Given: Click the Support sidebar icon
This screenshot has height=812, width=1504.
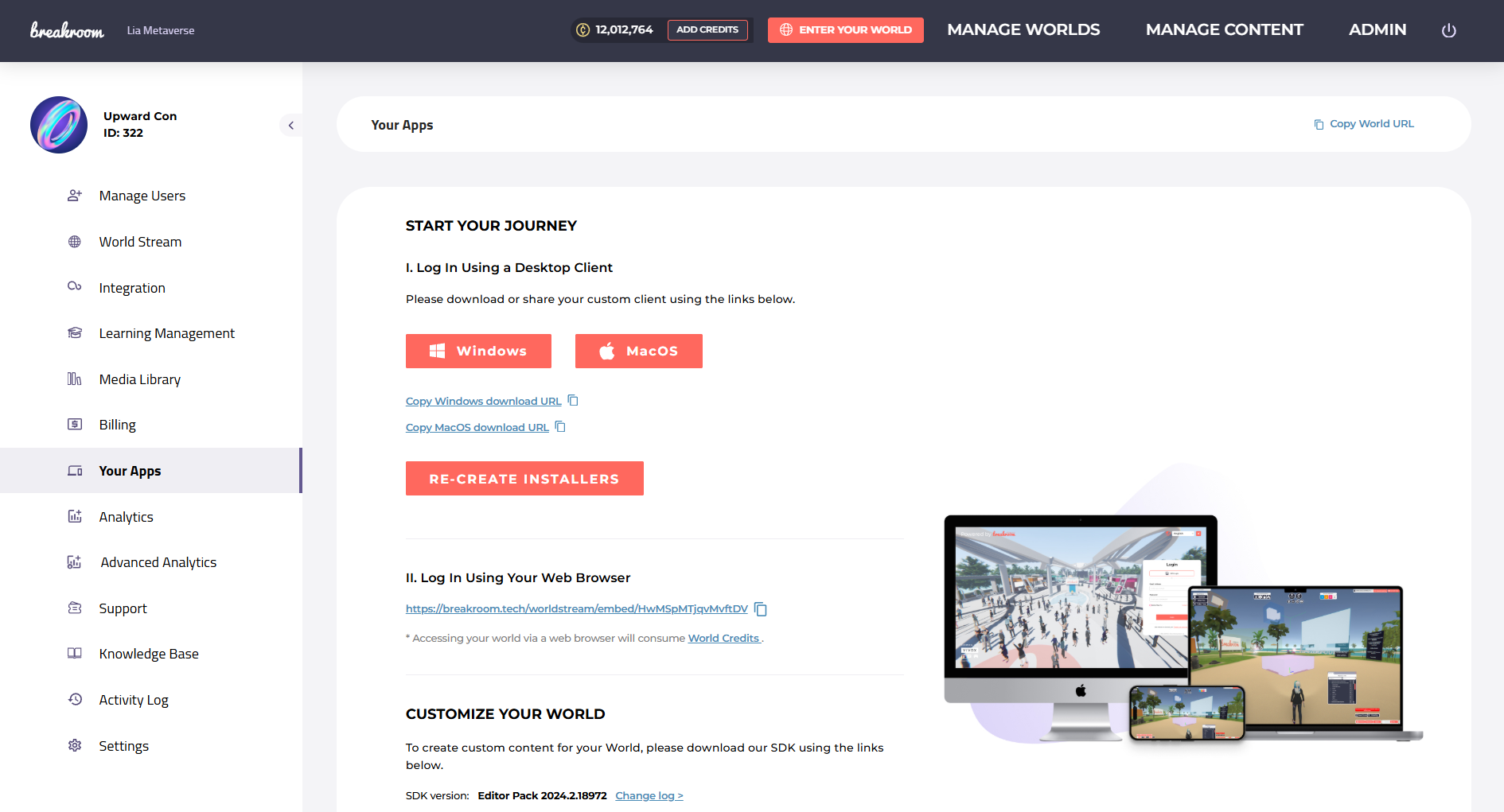Looking at the screenshot, I should [75, 608].
